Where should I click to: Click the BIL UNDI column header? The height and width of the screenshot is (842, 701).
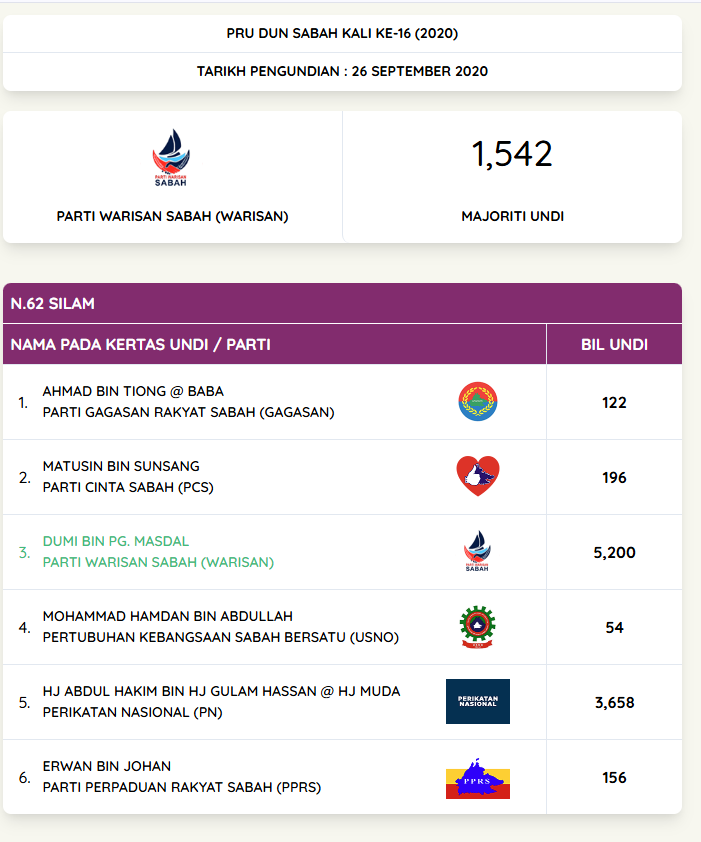pyautogui.click(x=614, y=345)
